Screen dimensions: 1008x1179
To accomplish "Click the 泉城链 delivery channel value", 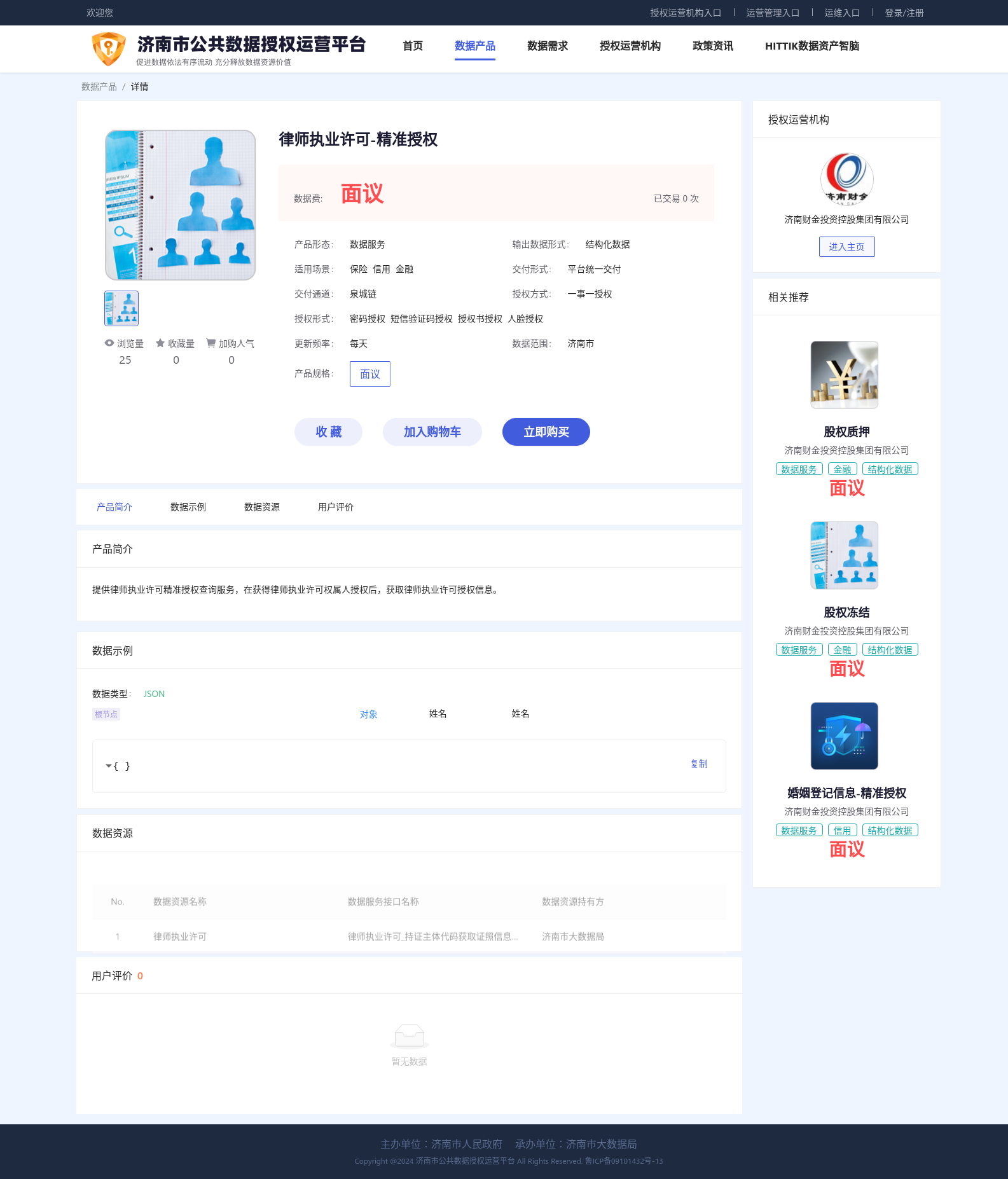I will (363, 294).
